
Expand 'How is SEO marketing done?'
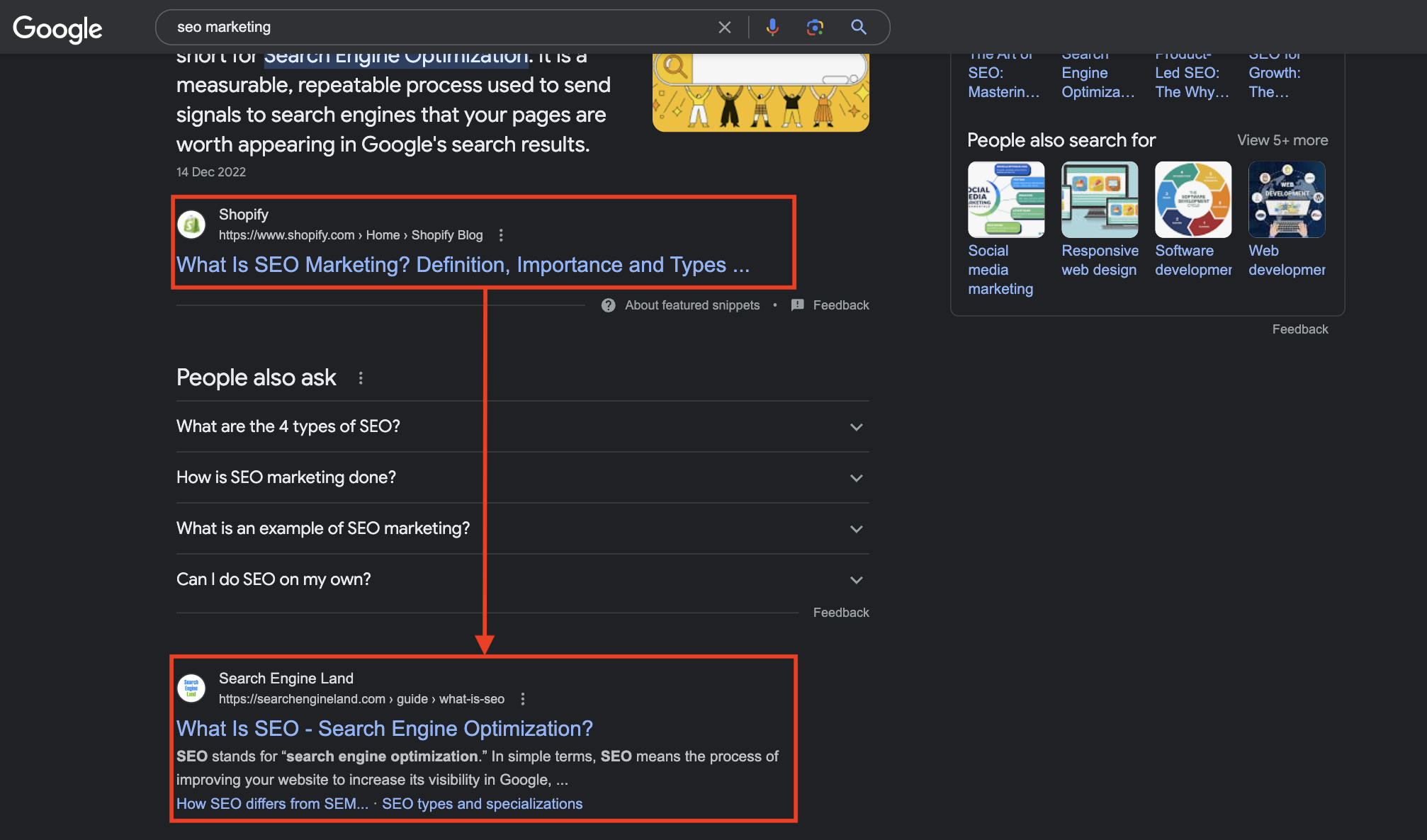pos(856,478)
